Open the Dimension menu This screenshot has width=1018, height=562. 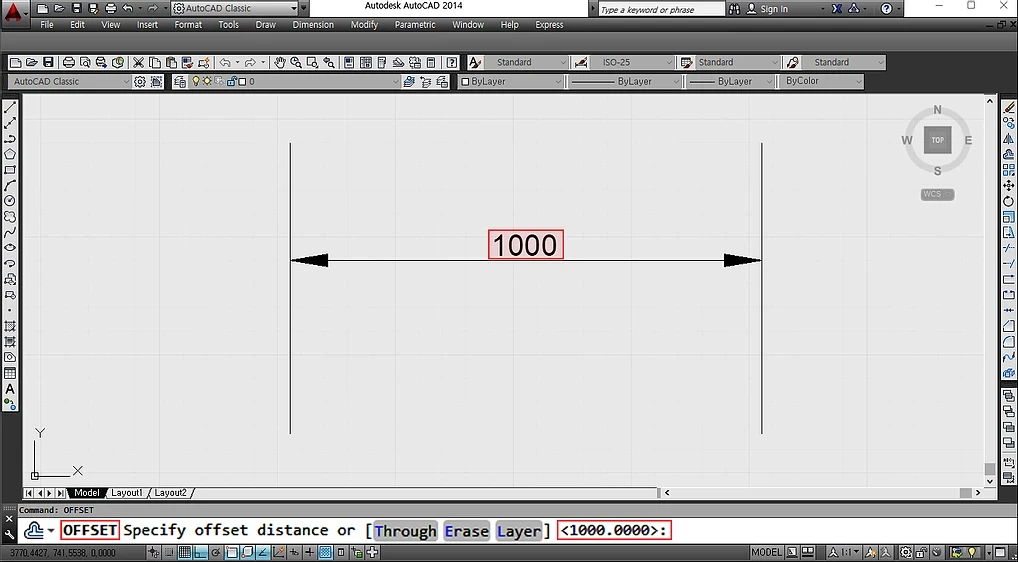(313, 25)
